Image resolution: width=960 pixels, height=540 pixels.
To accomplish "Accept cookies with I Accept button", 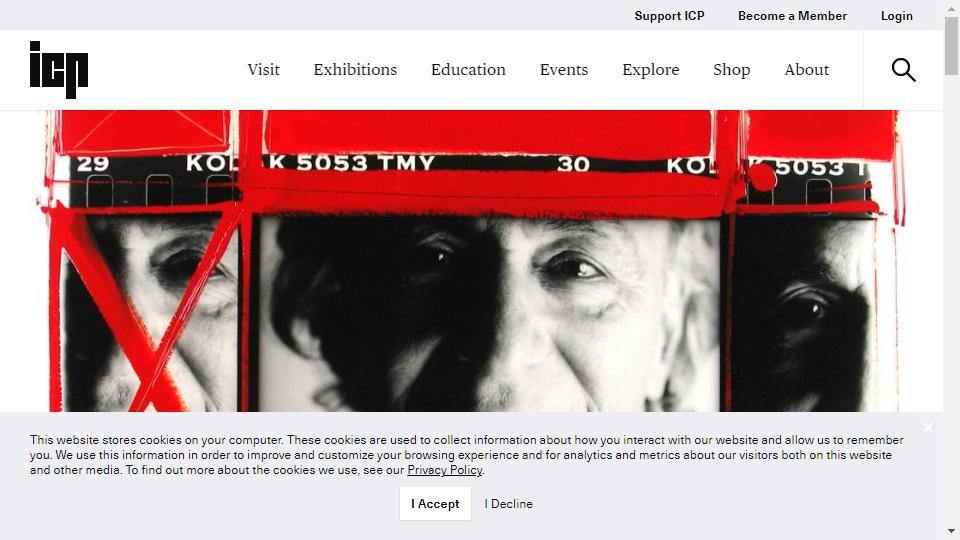I will (x=435, y=503).
